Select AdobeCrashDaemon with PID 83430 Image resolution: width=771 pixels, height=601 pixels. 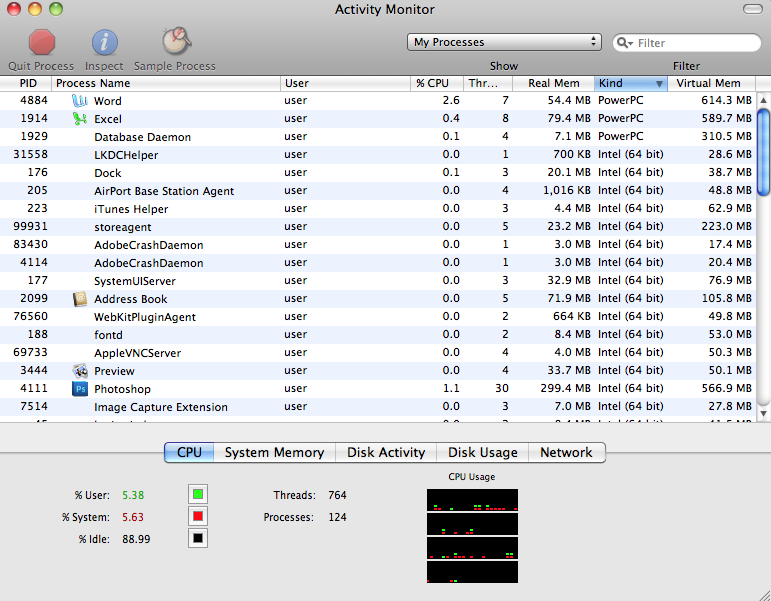378,244
